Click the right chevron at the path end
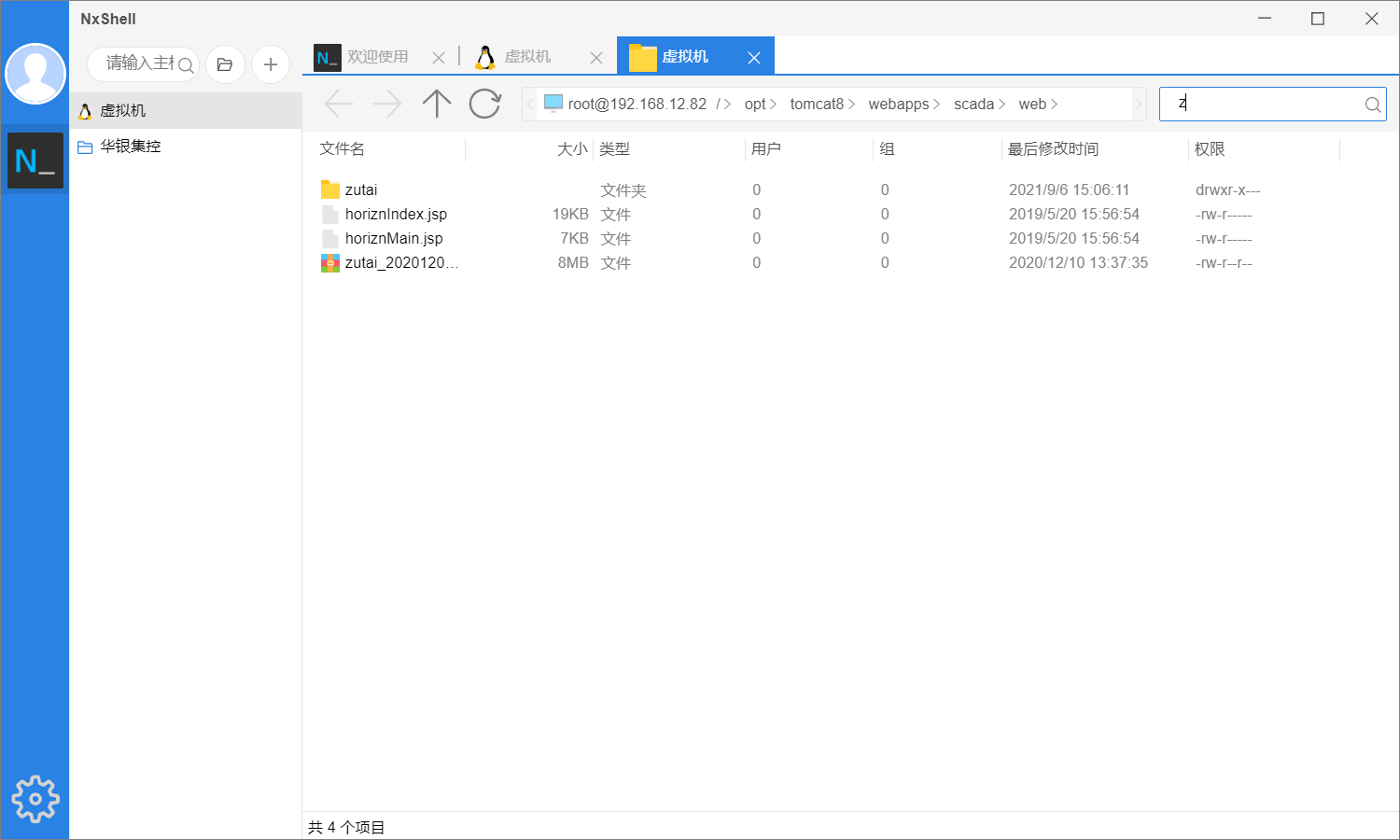Viewport: 1400px width, 840px height. 1139,104
